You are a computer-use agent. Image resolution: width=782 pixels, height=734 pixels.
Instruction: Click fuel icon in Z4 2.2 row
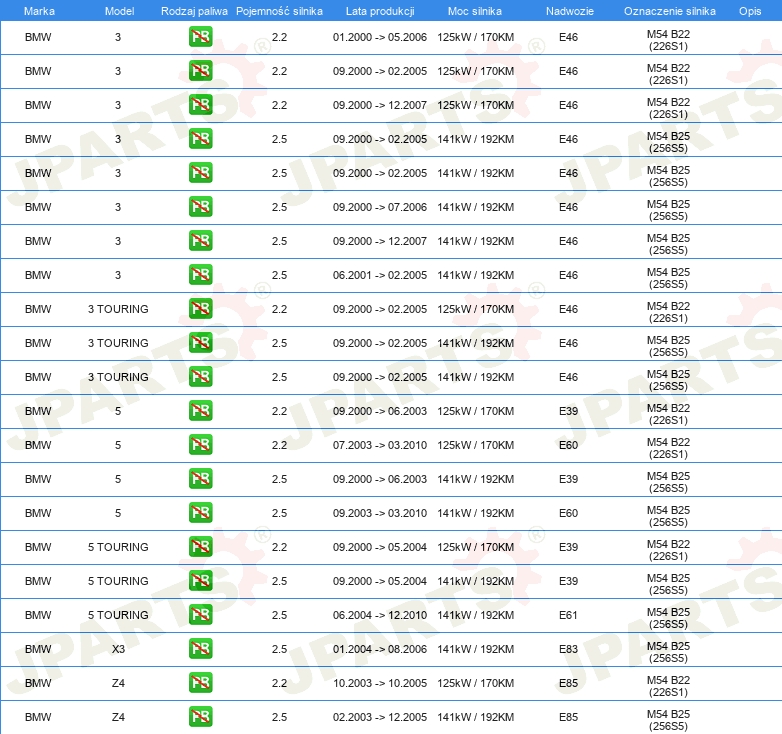(x=200, y=683)
